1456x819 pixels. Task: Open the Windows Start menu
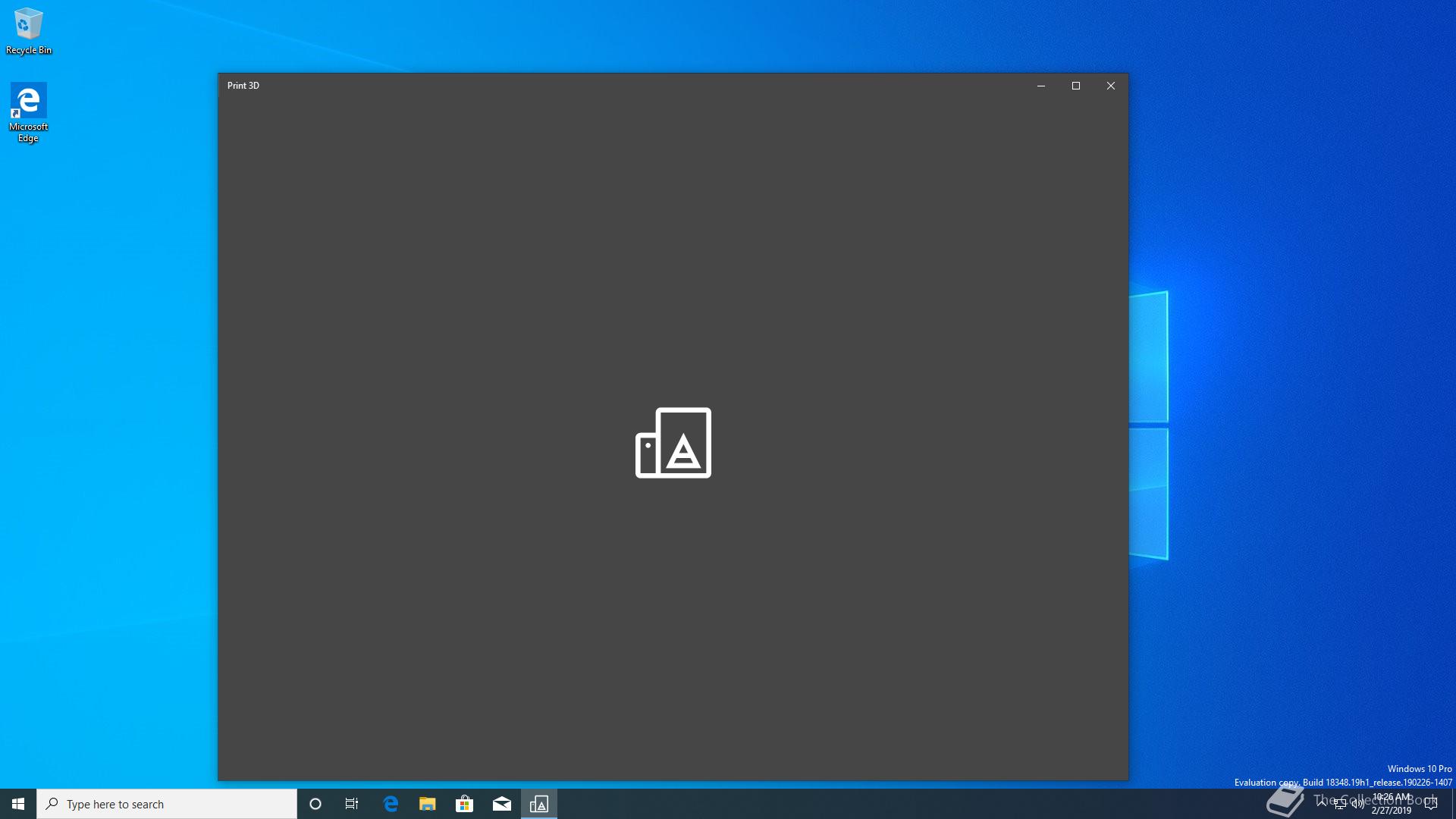[x=18, y=804]
